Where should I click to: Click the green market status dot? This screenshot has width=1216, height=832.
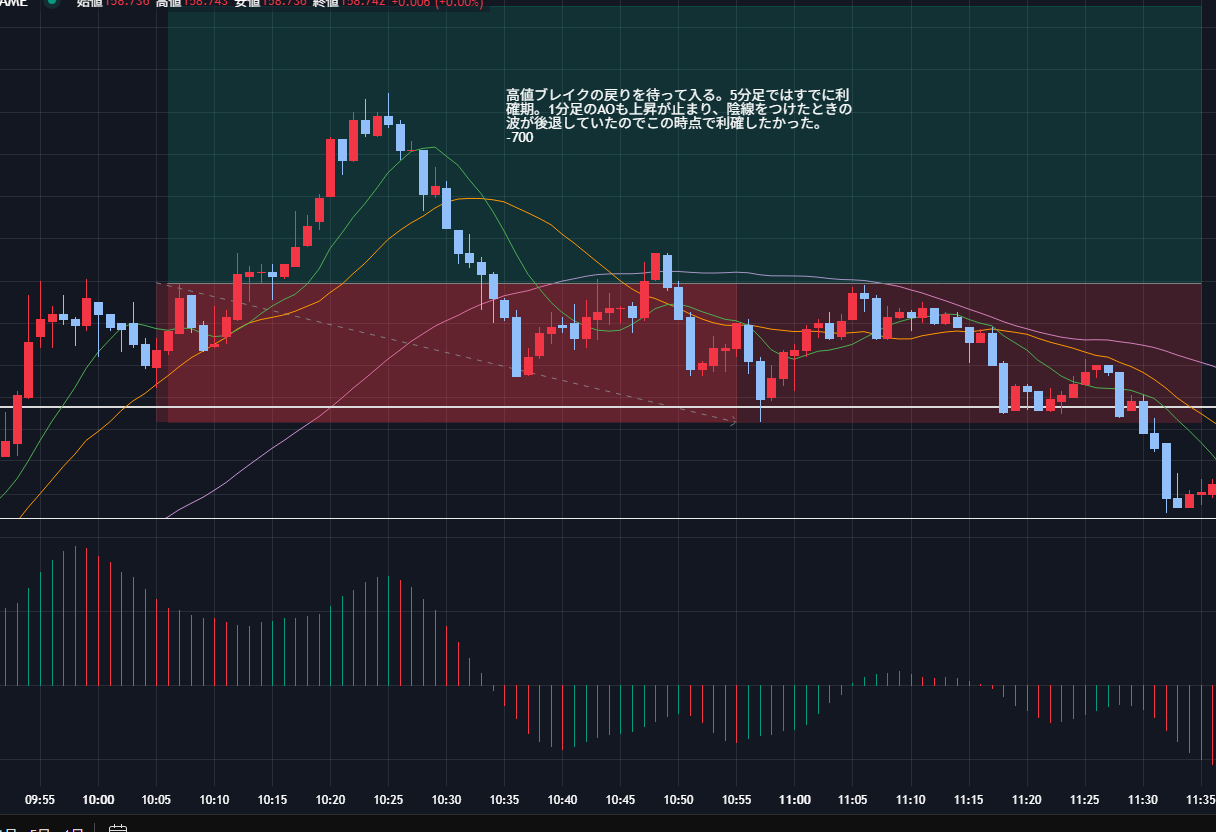click(x=53, y=3)
